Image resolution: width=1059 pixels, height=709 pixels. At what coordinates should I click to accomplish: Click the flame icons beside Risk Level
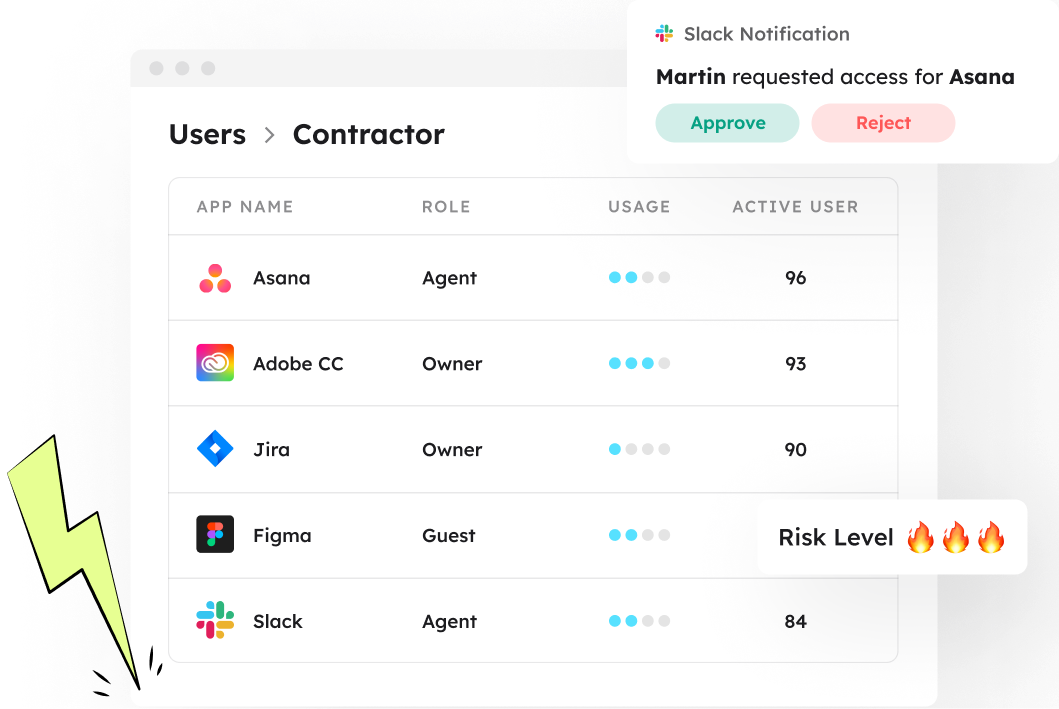(955, 537)
